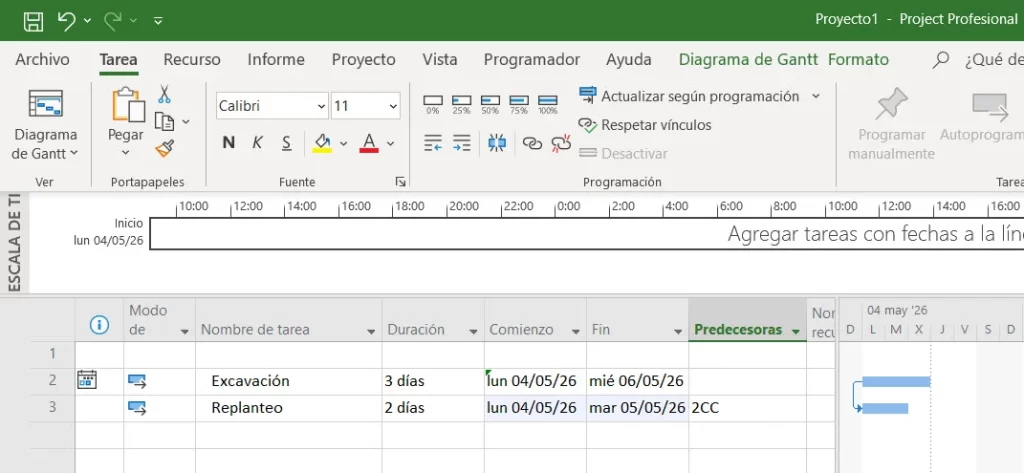This screenshot has height=473, width=1024.
Task: Mark task 100% complete
Action: 548,105
